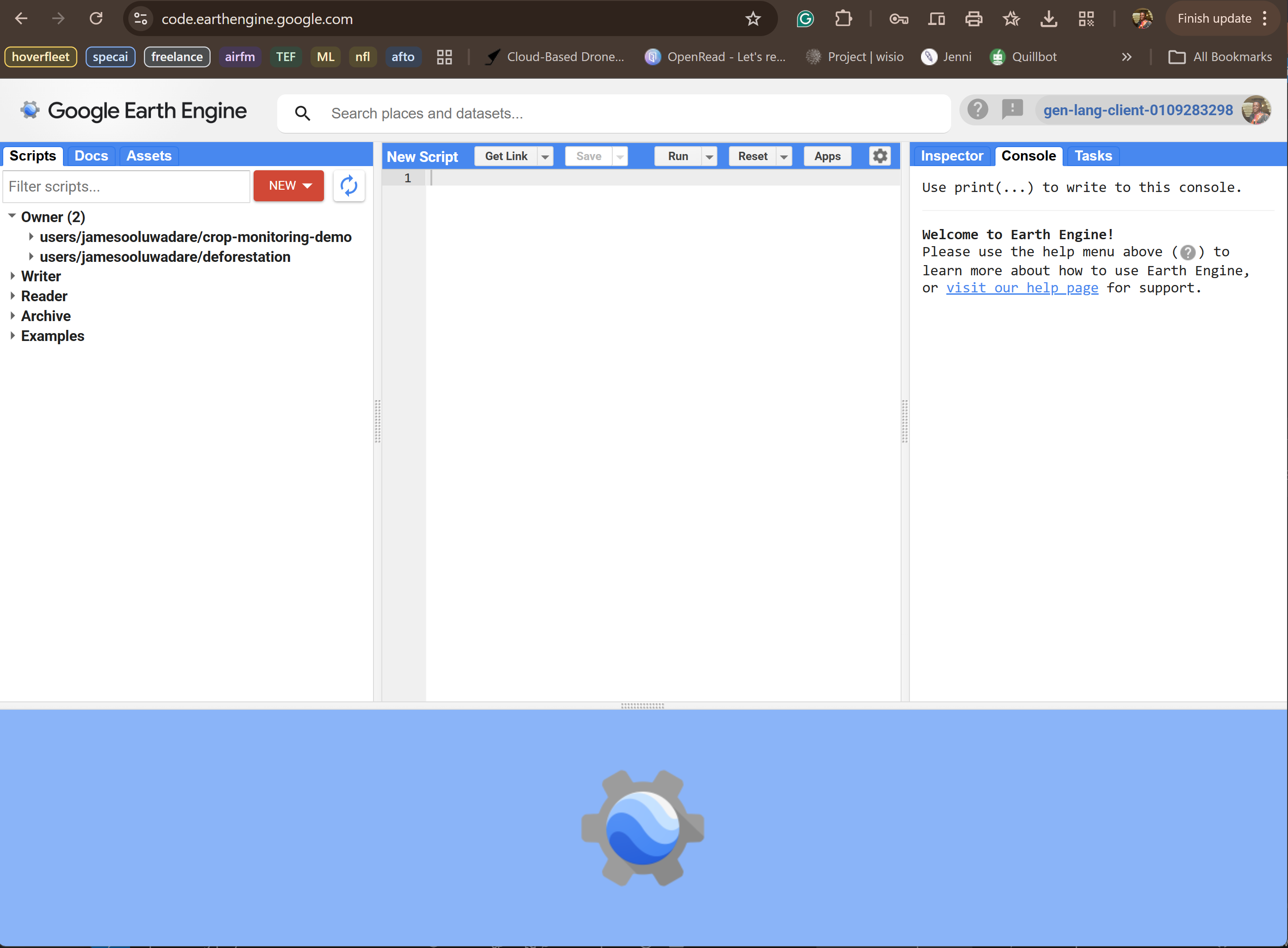Click the Reset button
This screenshot has height=948, width=1288.
point(753,156)
